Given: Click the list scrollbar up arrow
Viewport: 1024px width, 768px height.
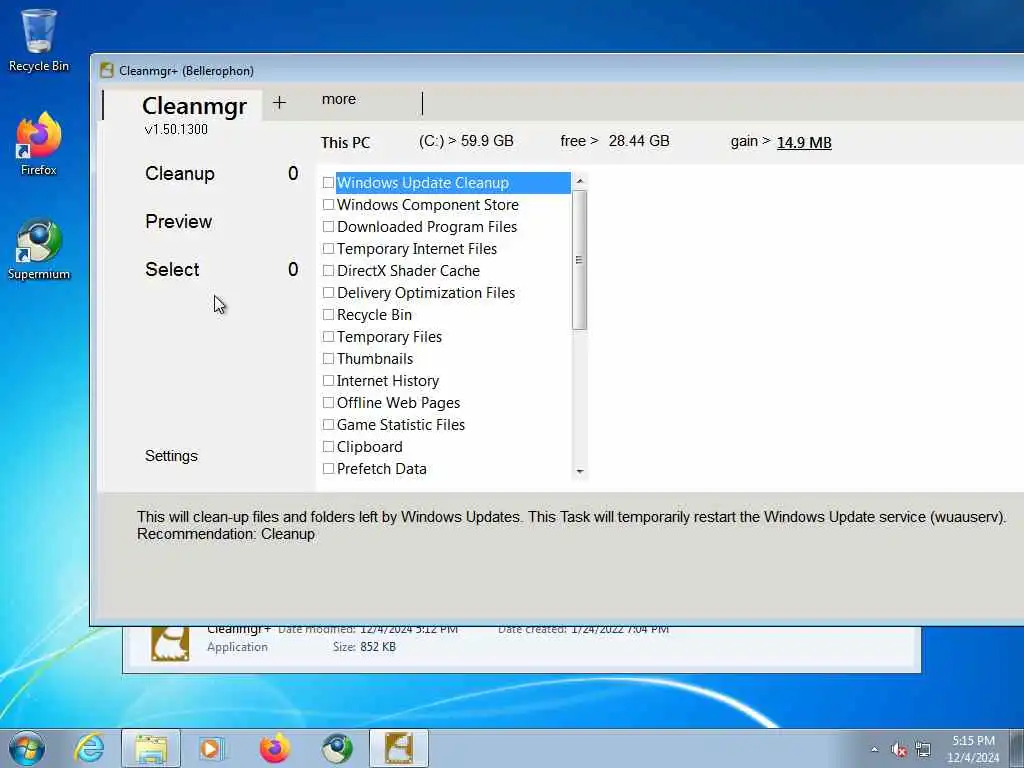Looking at the screenshot, I should (x=579, y=180).
